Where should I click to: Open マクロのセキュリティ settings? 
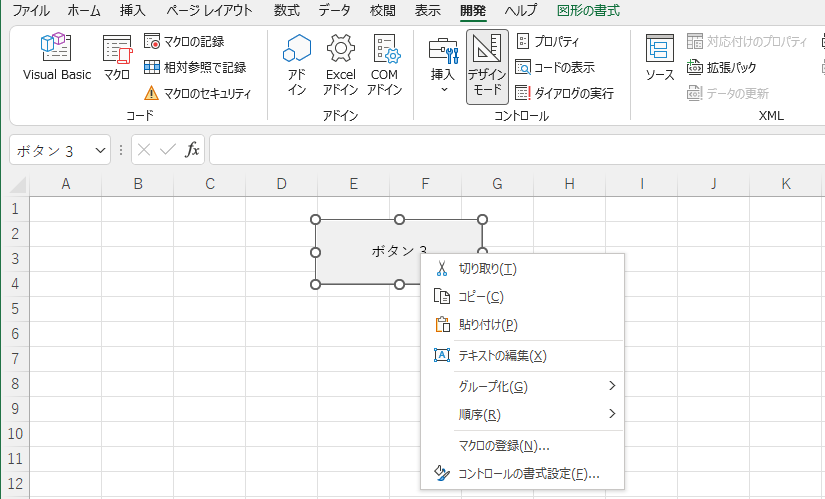pyautogui.click(x=197, y=93)
